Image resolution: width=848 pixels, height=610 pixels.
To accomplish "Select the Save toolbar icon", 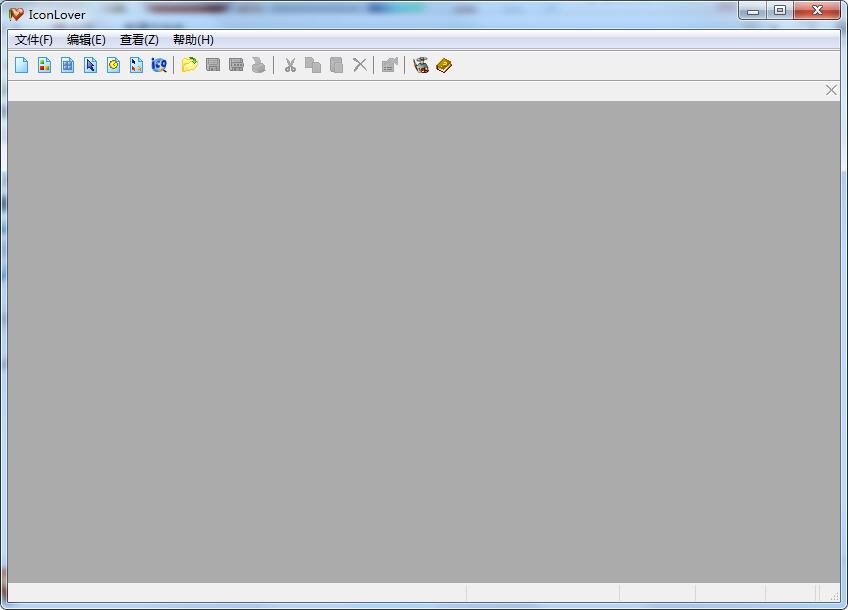I will 211,65.
